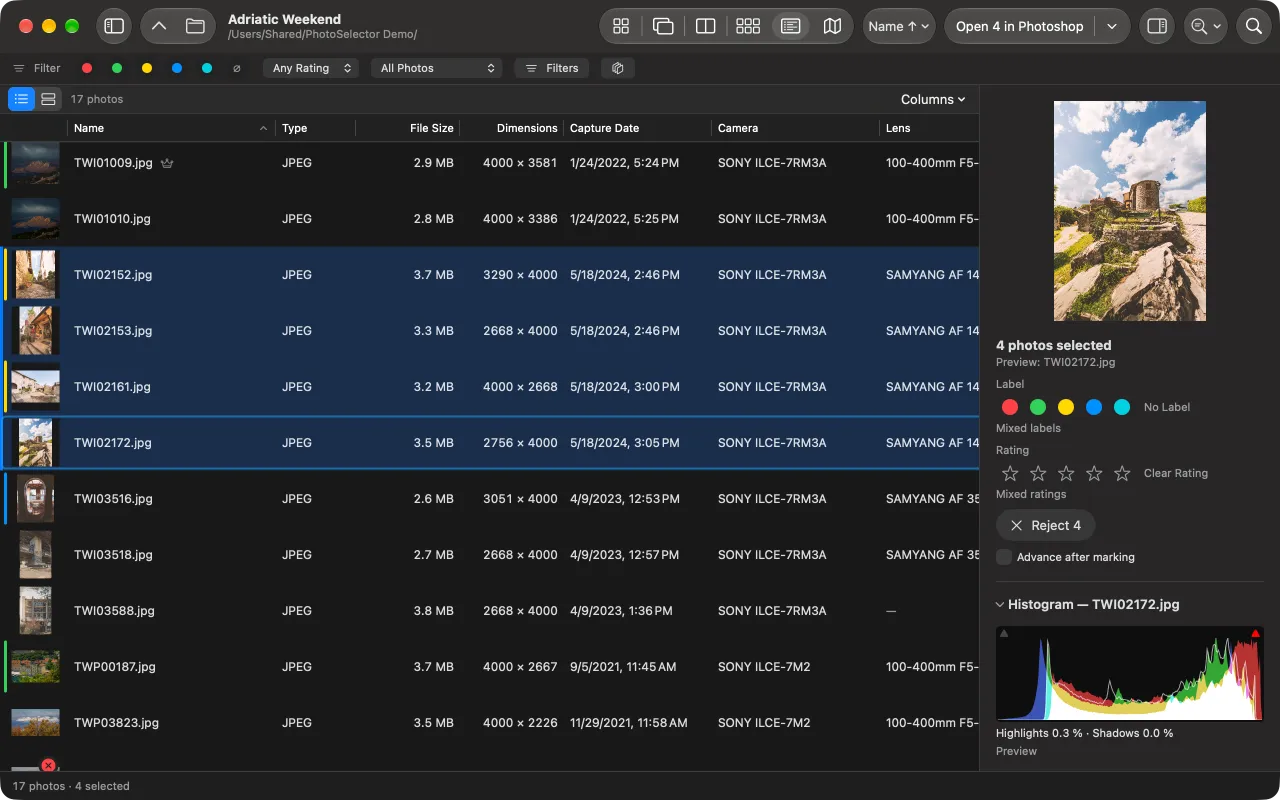Click the Filters button

[551, 68]
